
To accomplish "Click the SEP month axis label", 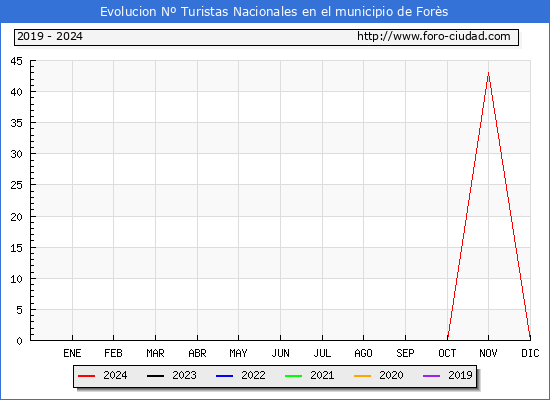I will click(x=405, y=353).
